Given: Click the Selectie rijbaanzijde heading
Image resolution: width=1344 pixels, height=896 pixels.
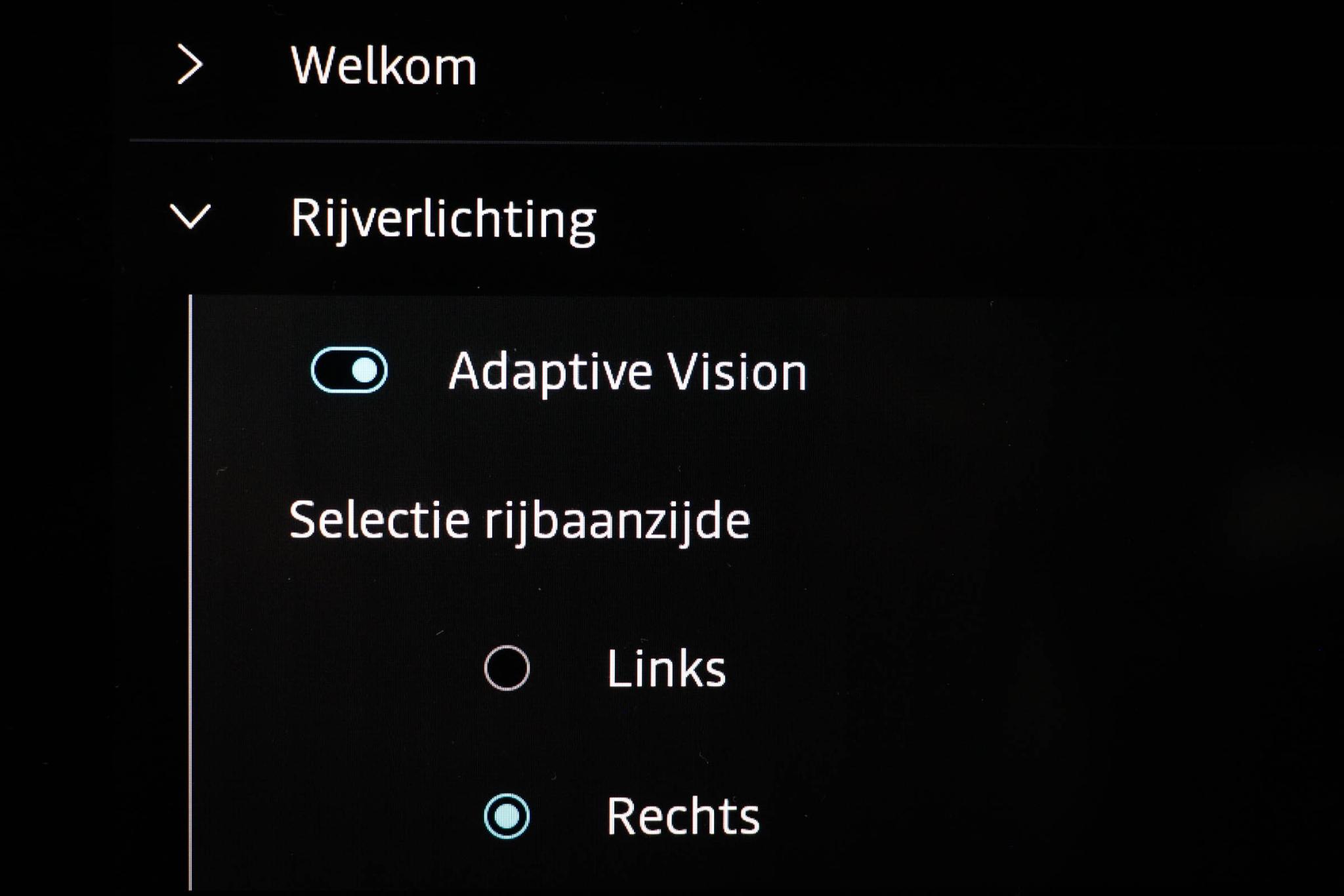Looking at the screenshot, I should tap(519, 520).
